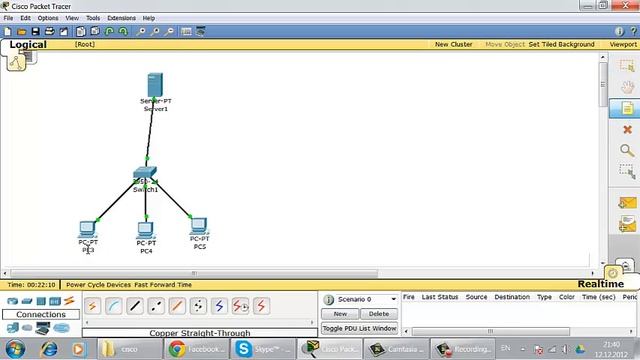
Task: Select Multiuser Connection category icon
Action: 61,328
